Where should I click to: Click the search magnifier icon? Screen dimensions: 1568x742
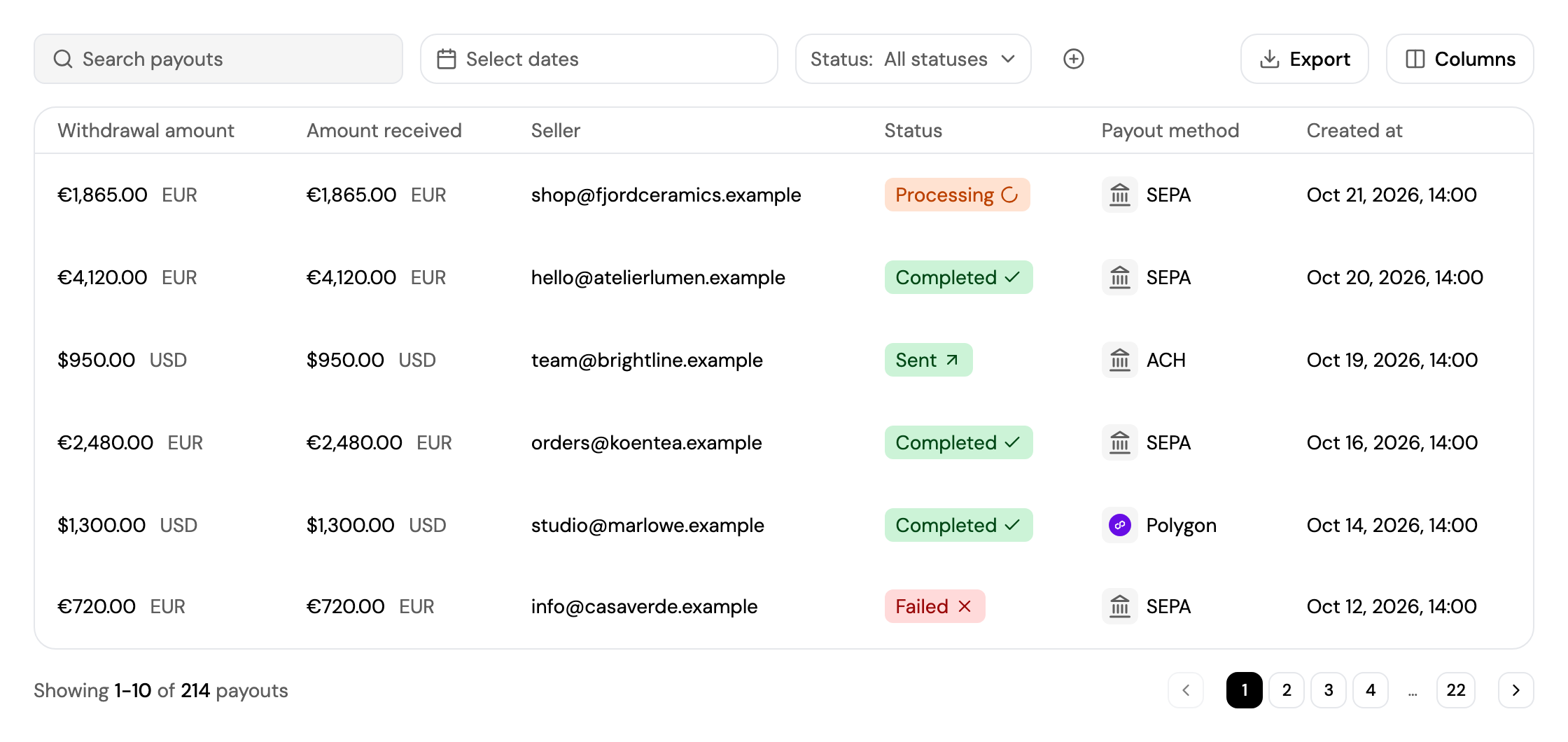coord(63,59)
